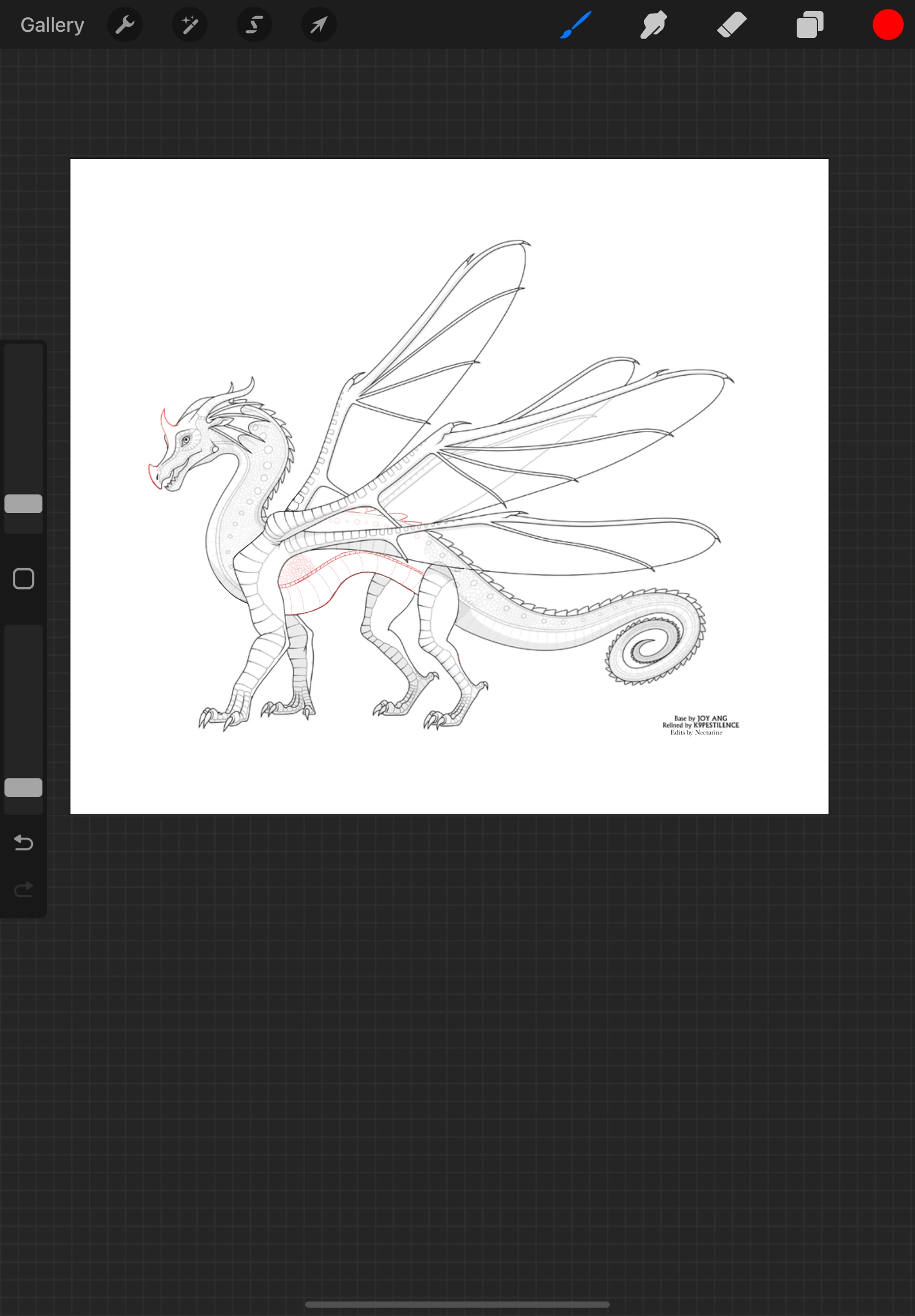915x1316 pixels.
Task: Open the Adjustments magic wand menu
Action: click(x=189, y=25)
